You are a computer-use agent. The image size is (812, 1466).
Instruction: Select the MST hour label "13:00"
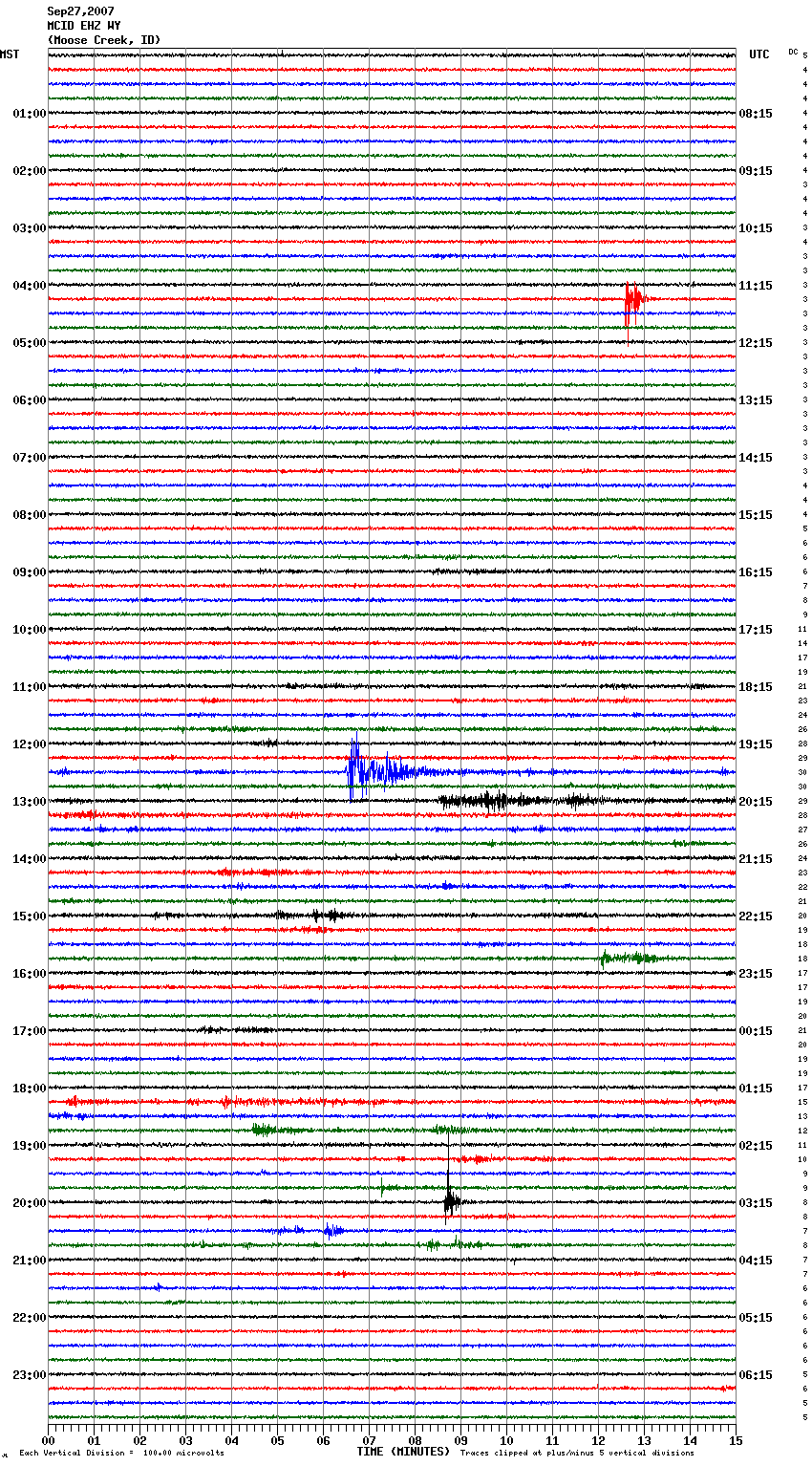click(30, 802)
